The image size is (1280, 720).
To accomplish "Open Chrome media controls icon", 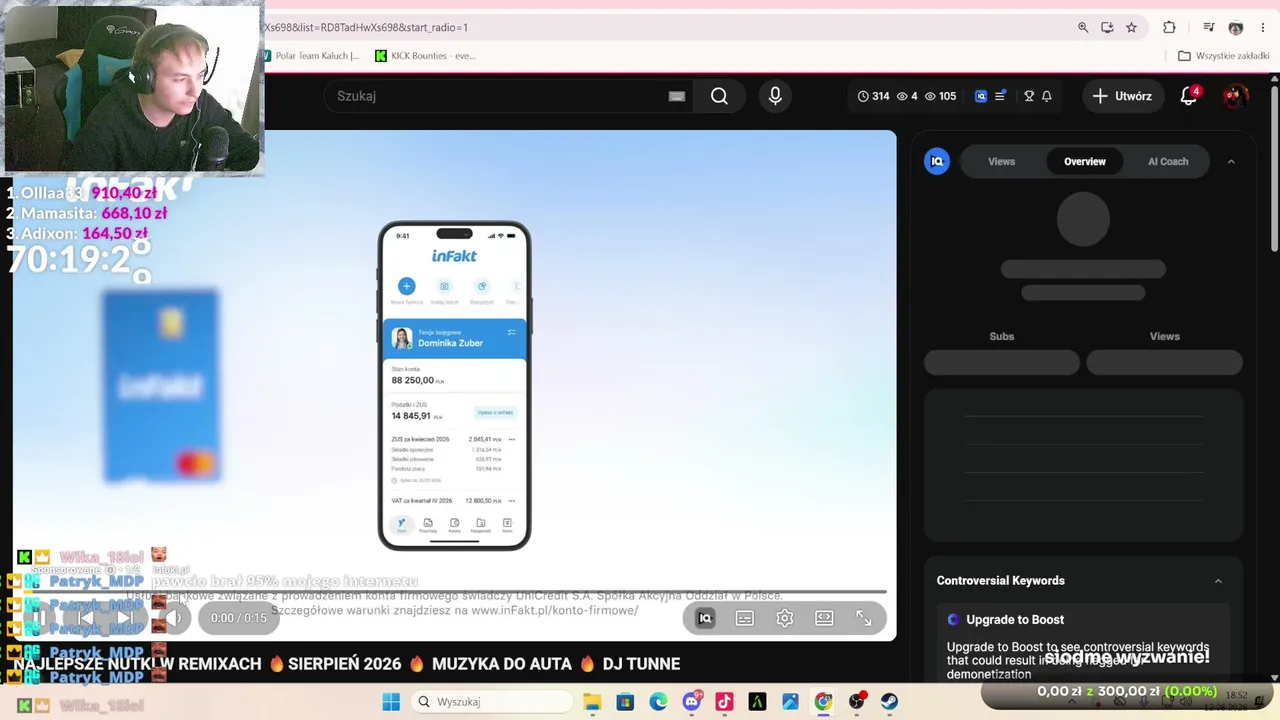I will tap(1209, 27).
